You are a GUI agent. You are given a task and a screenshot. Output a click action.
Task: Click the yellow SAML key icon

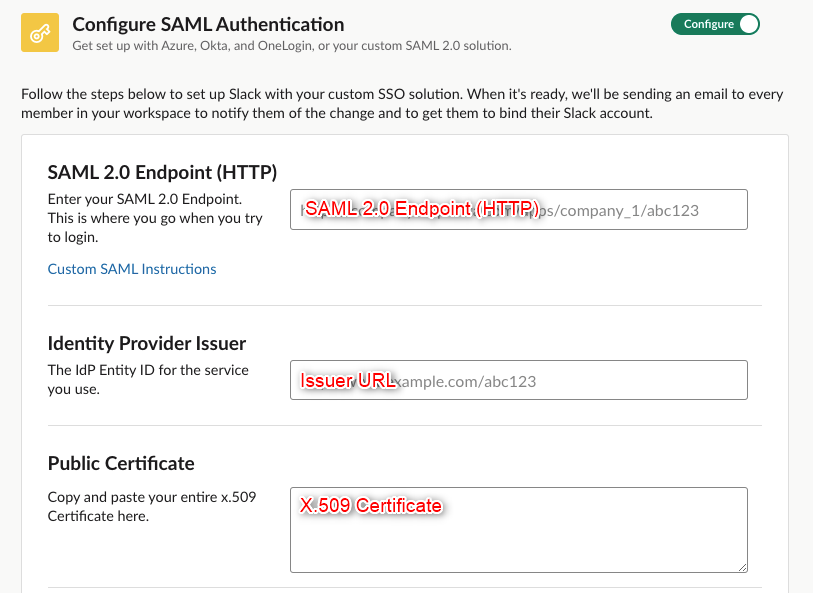pyautogui.click(x=40, y=33)
